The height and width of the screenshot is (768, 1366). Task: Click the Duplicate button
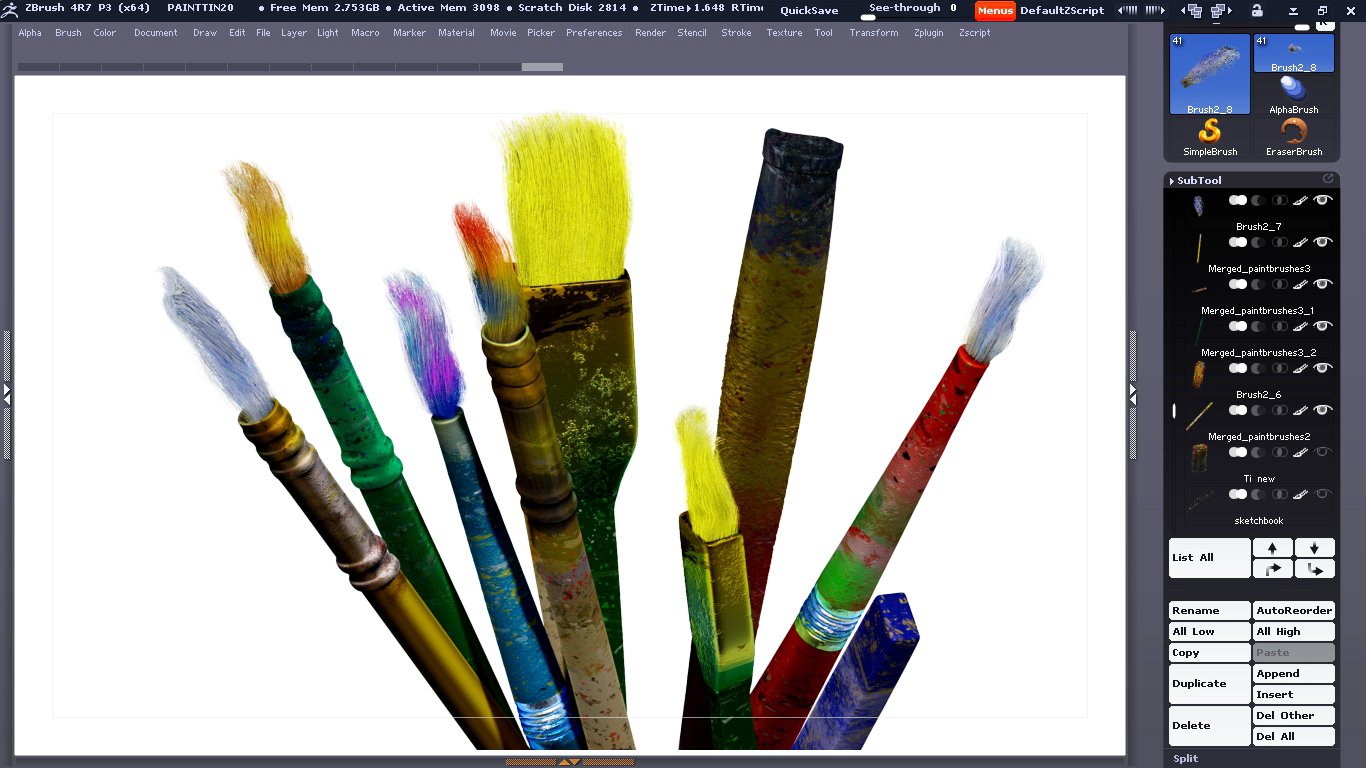click(x=1209, y=684)
